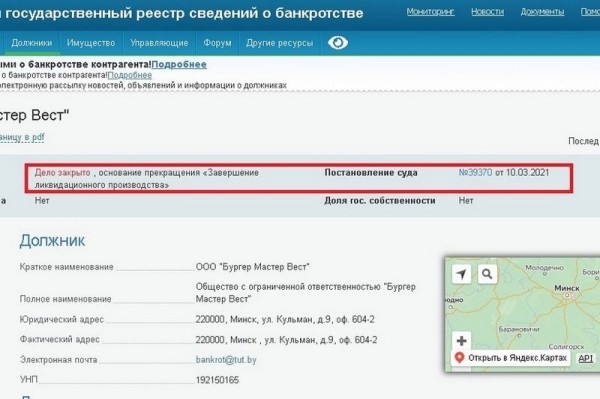The image size is (600, 399).
Task: Click the УНП value 192150165
Action: [217, 380]
